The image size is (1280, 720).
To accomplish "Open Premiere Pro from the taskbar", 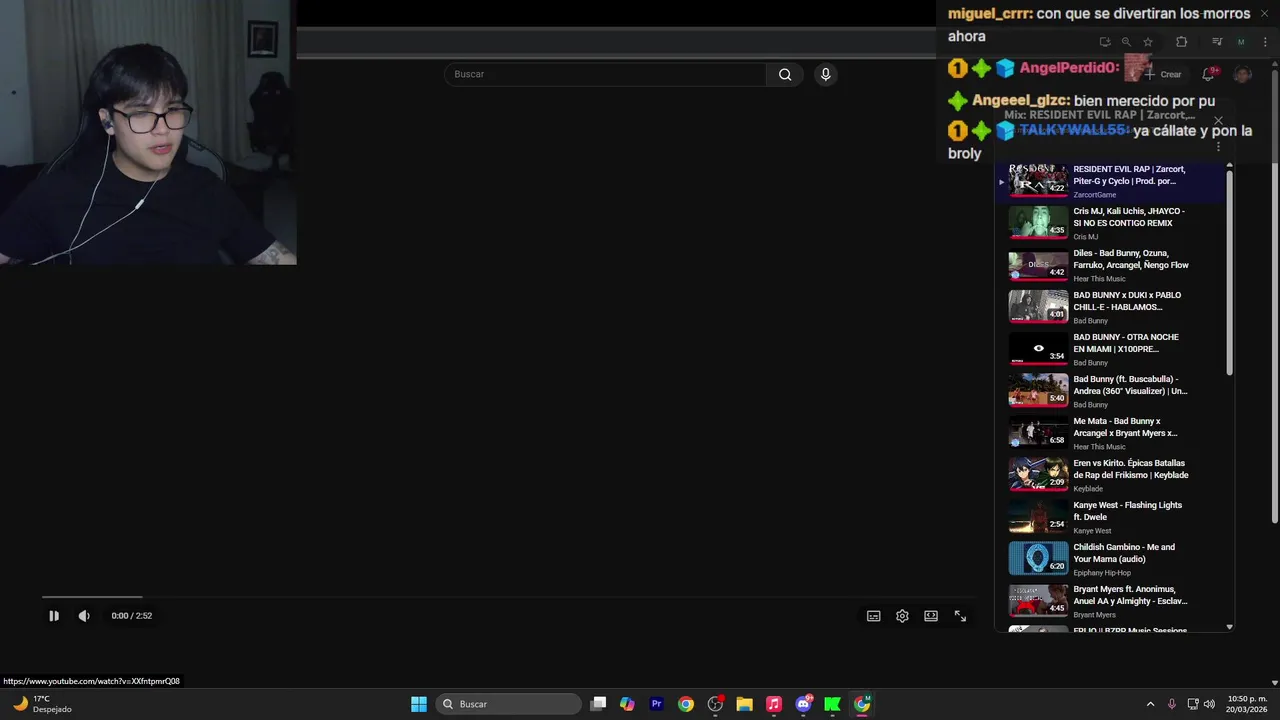I will click(x=656, y=704).
